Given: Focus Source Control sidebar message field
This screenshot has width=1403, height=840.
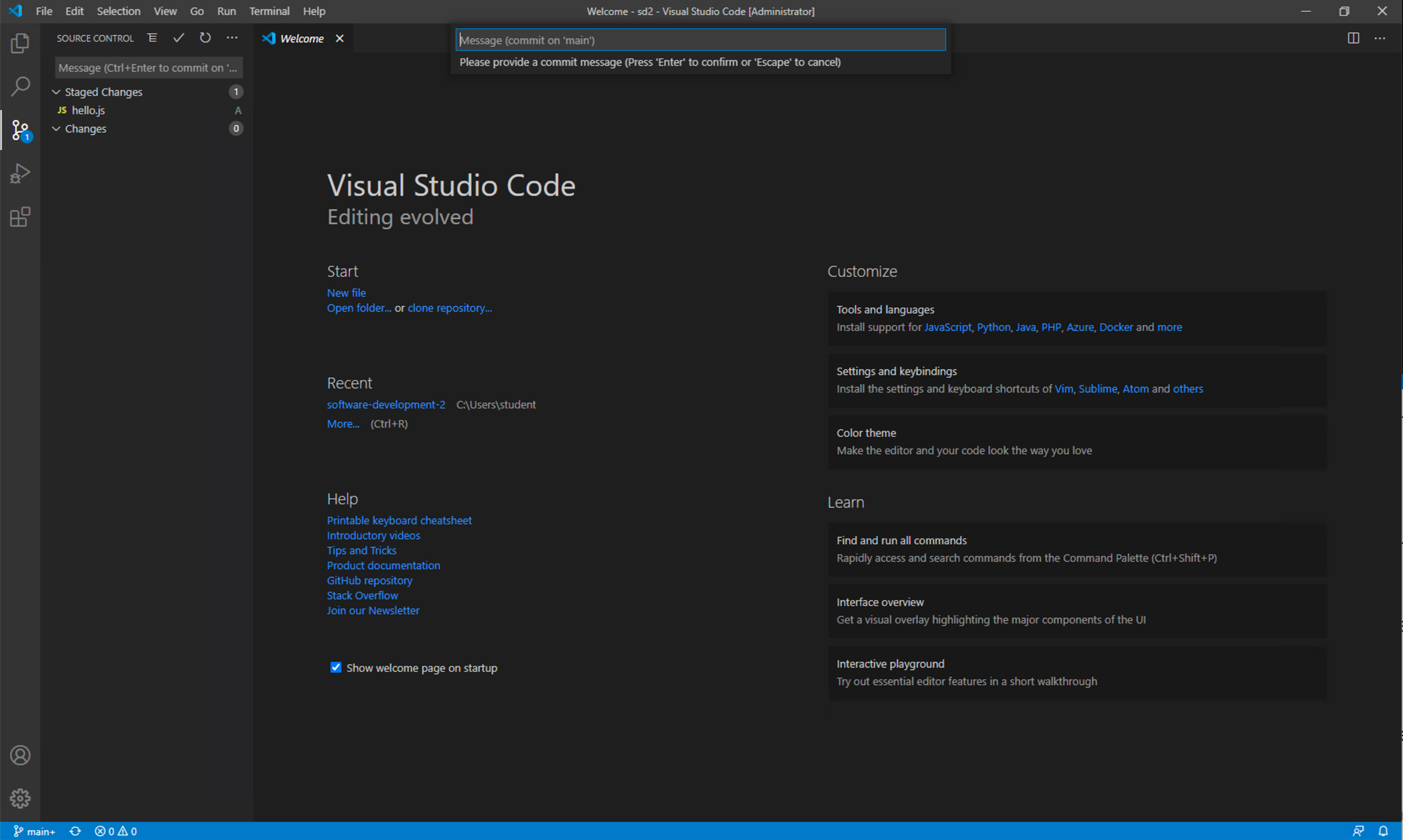Looking at the screenshot, I should [x=148, y=68].
